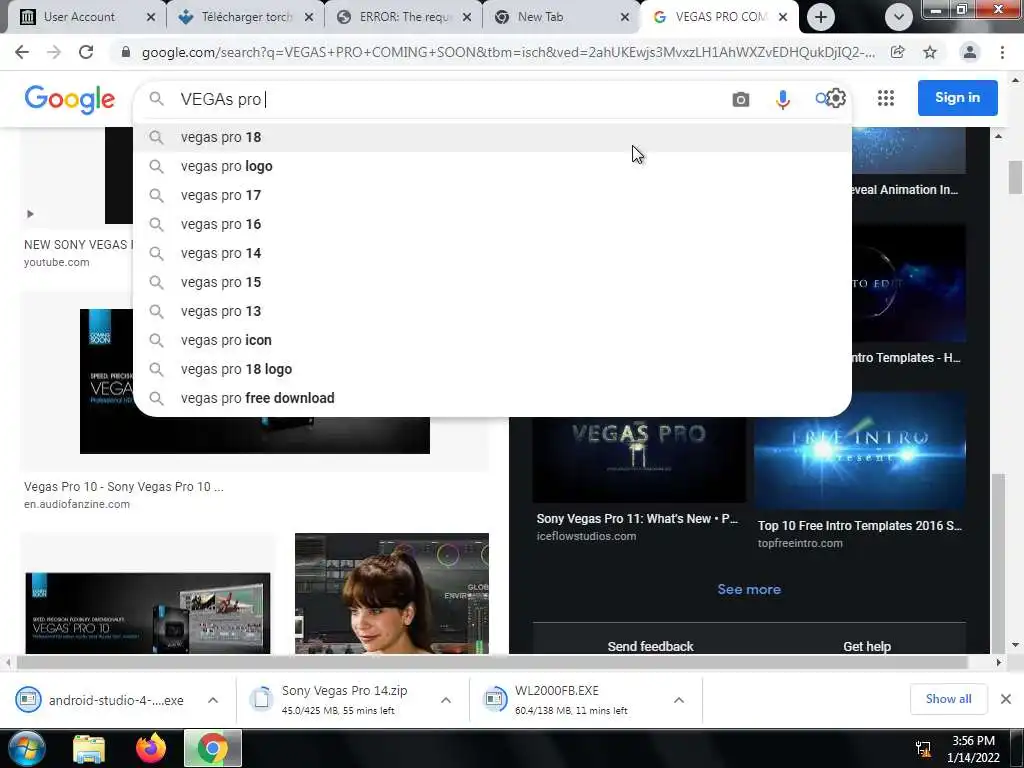Open the share page icon in address bar

tap(898, 52)
